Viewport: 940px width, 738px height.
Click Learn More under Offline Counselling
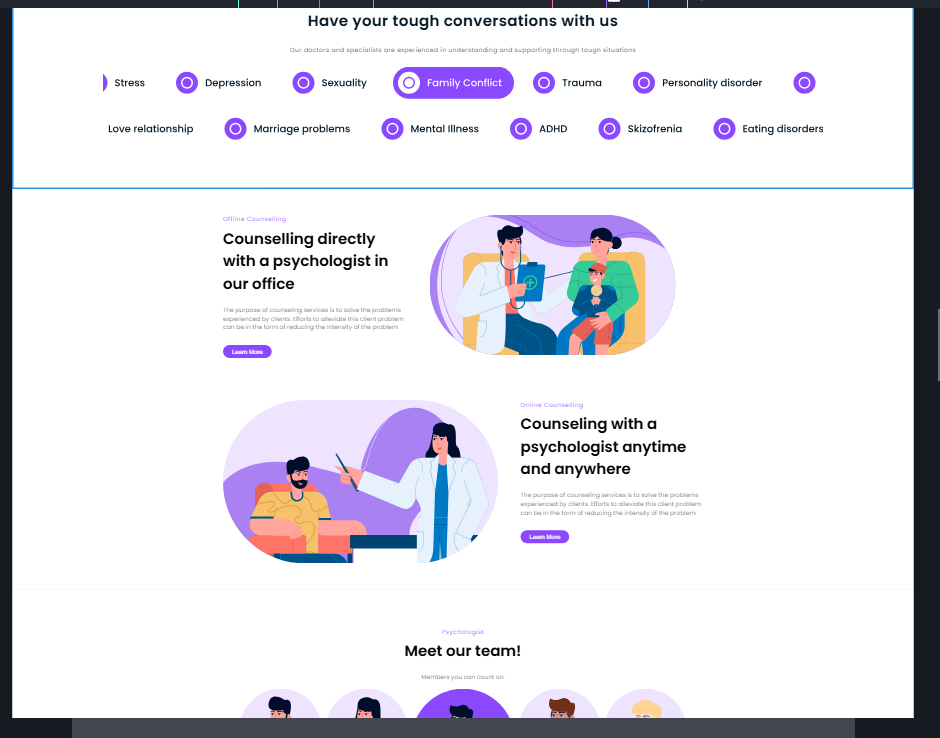click(x=247, y=352)
